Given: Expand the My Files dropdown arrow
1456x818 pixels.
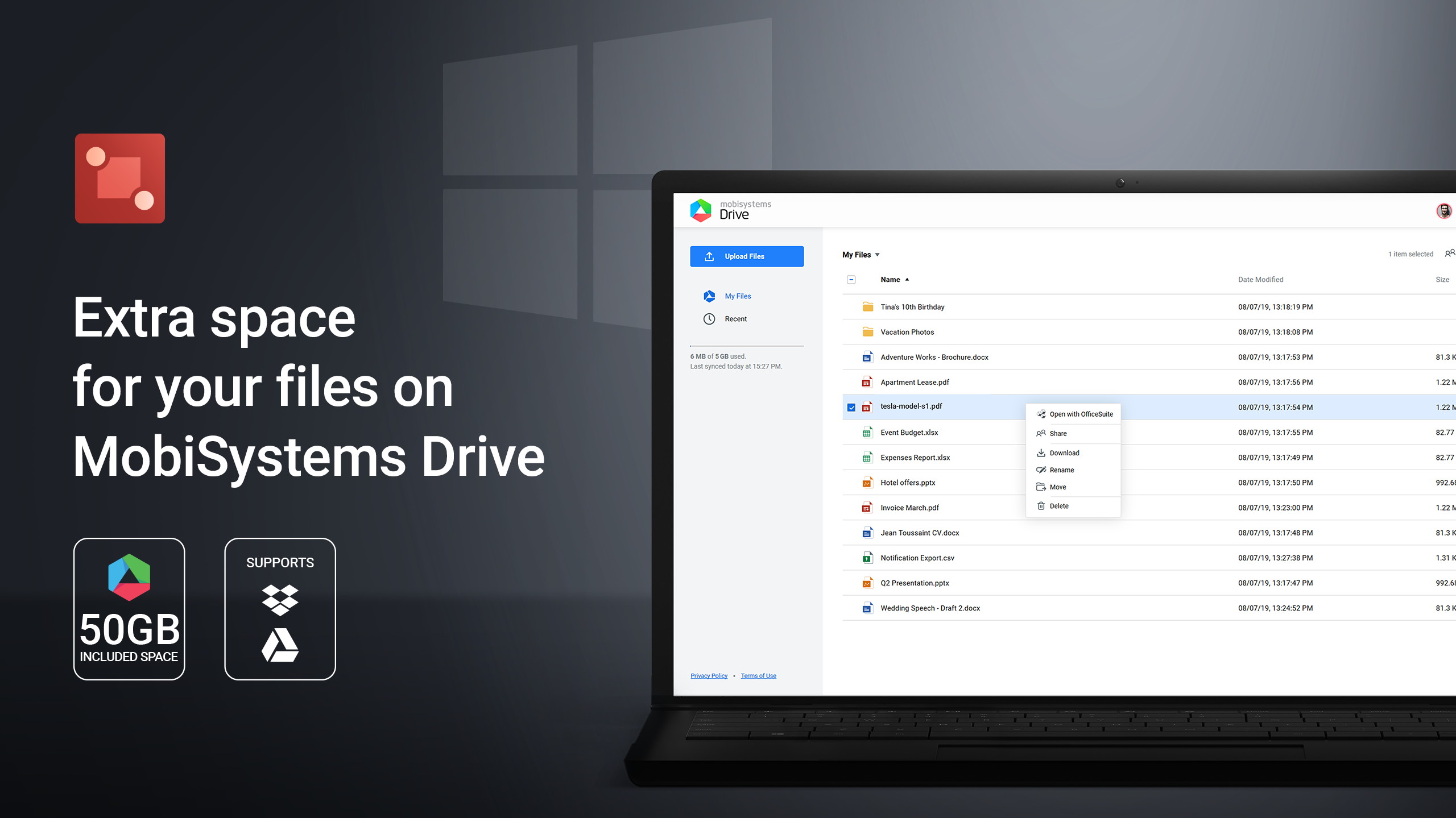Looking at the screenshot, I should point(877,255).
